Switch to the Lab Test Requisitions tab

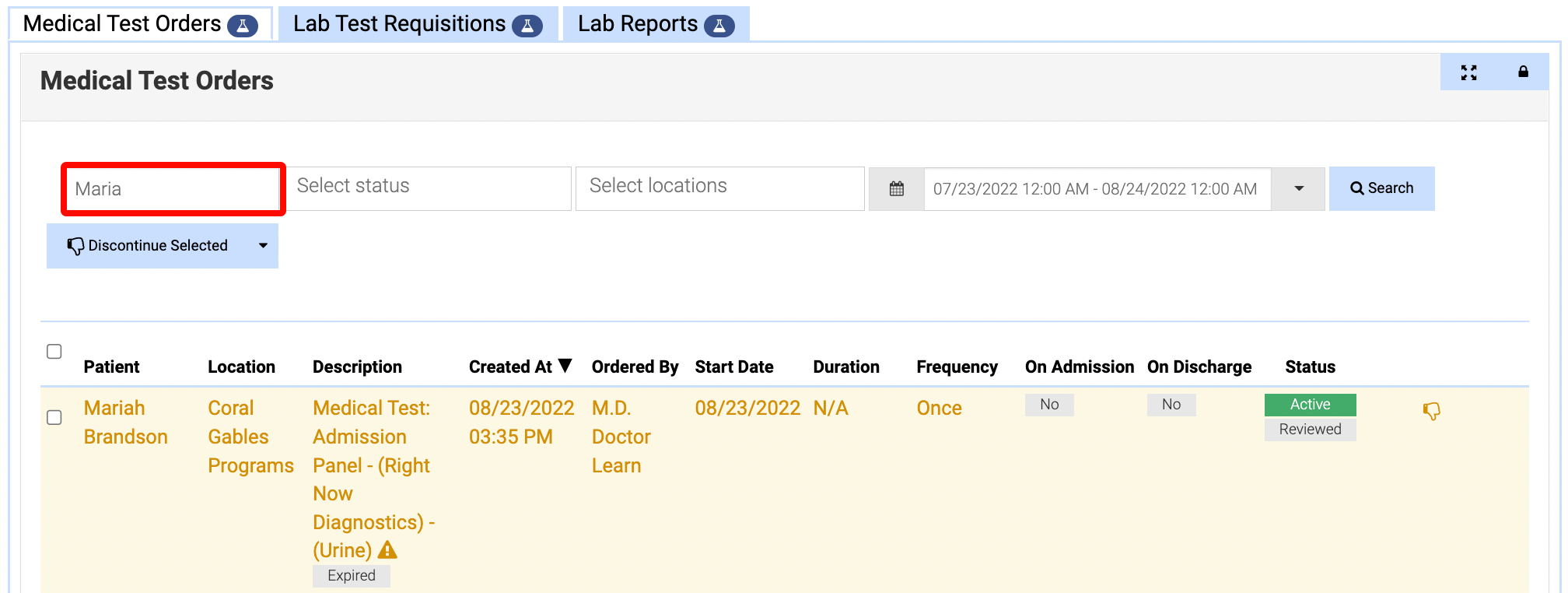click(x=400, y=24)
